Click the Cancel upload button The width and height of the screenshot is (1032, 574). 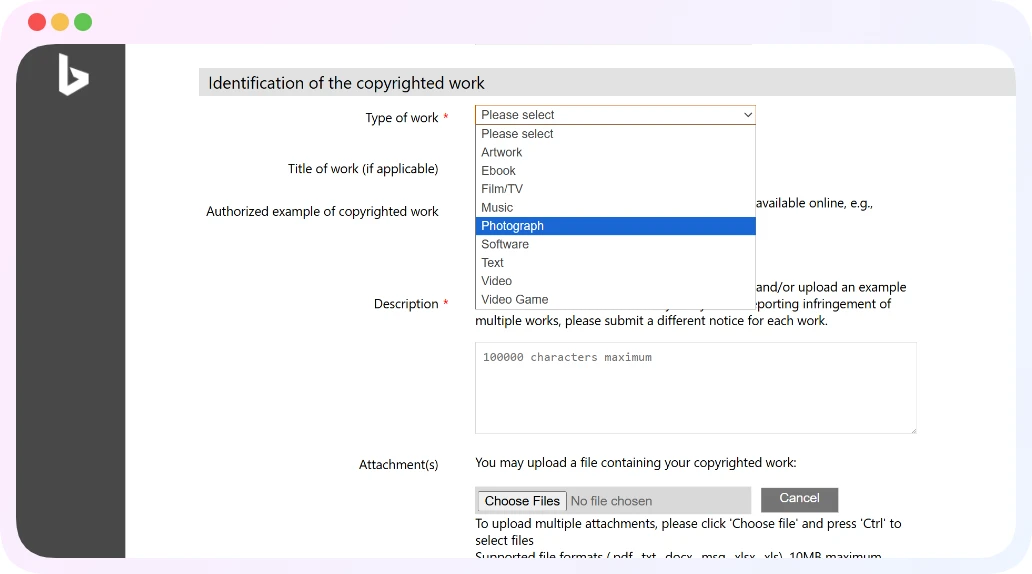(x=799, y=499)
